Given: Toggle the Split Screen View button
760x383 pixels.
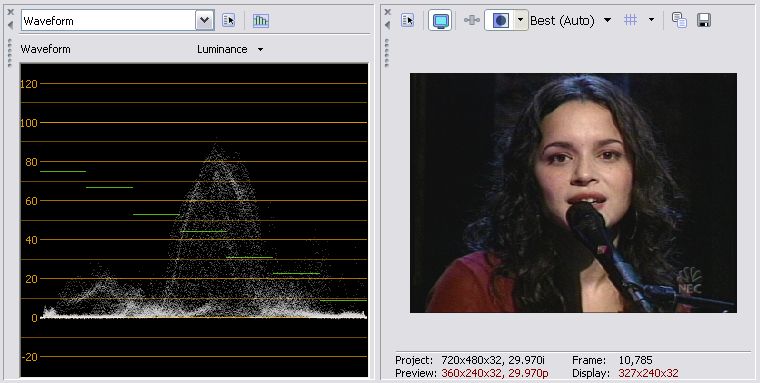Looking at the screenshot, I should pos(500,20).
